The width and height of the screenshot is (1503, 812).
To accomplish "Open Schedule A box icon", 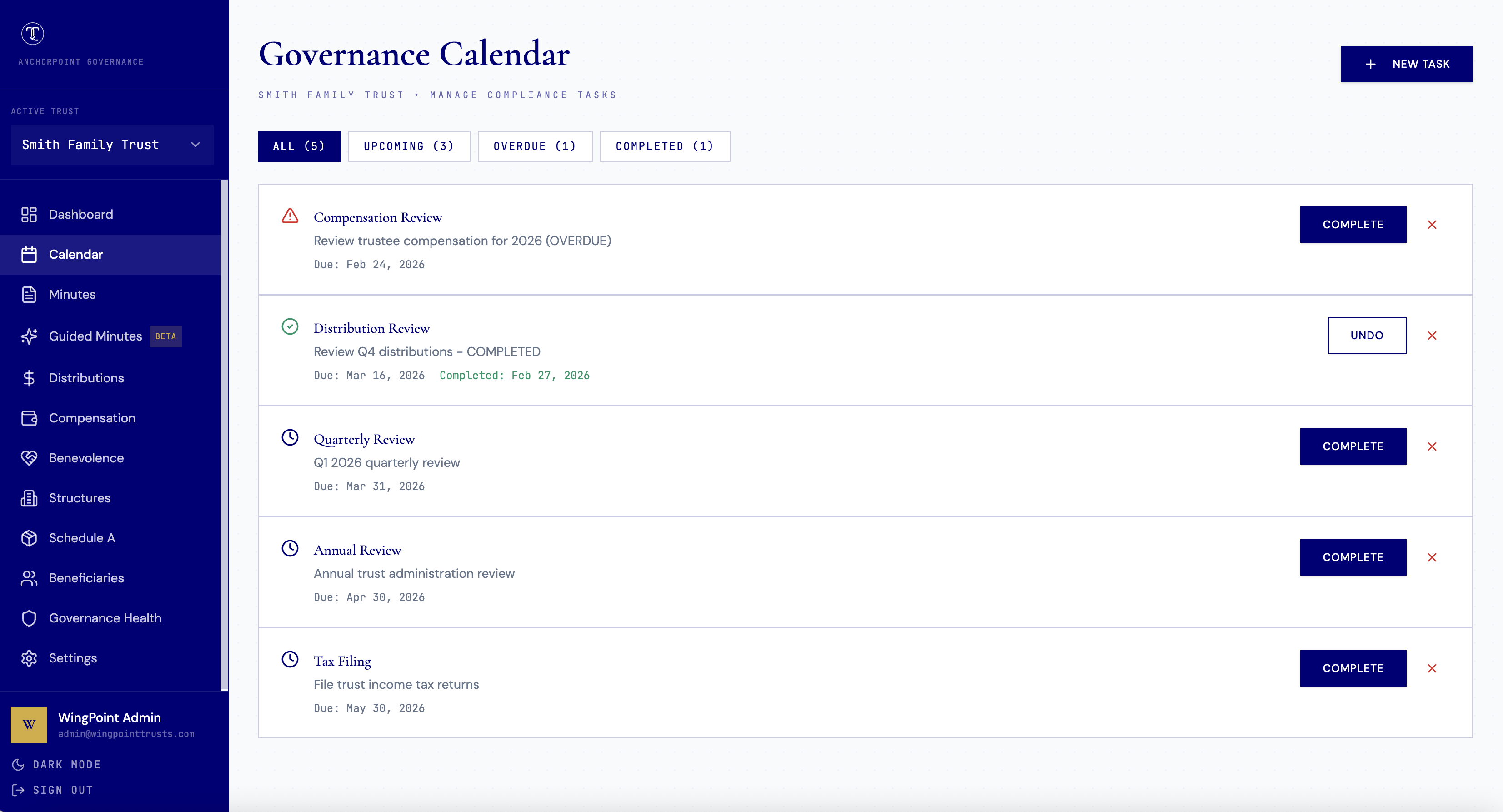I will pyautogui.click(x=29, y=538).
